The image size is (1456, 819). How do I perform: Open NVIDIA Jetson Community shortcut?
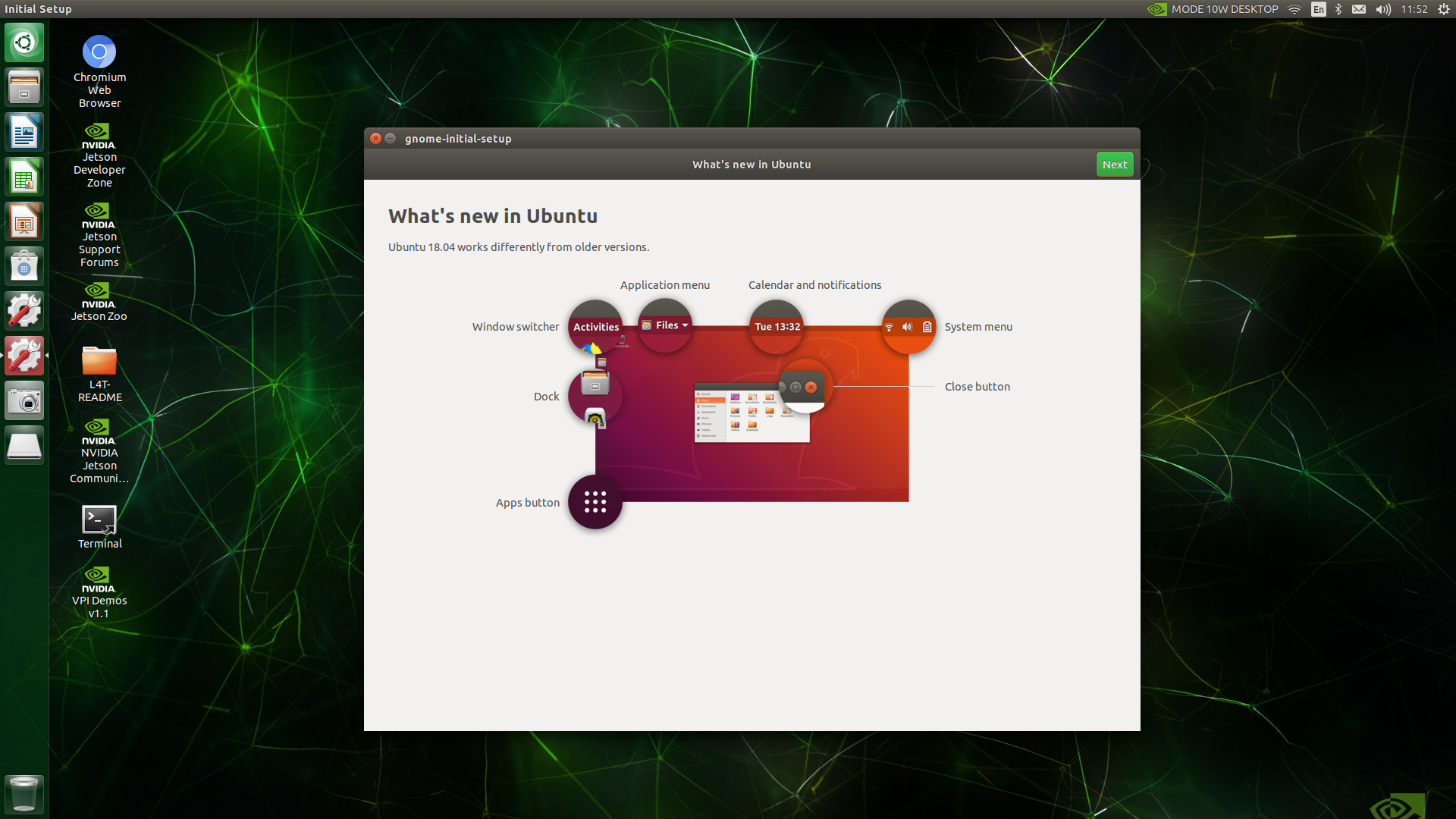[99, 430]
